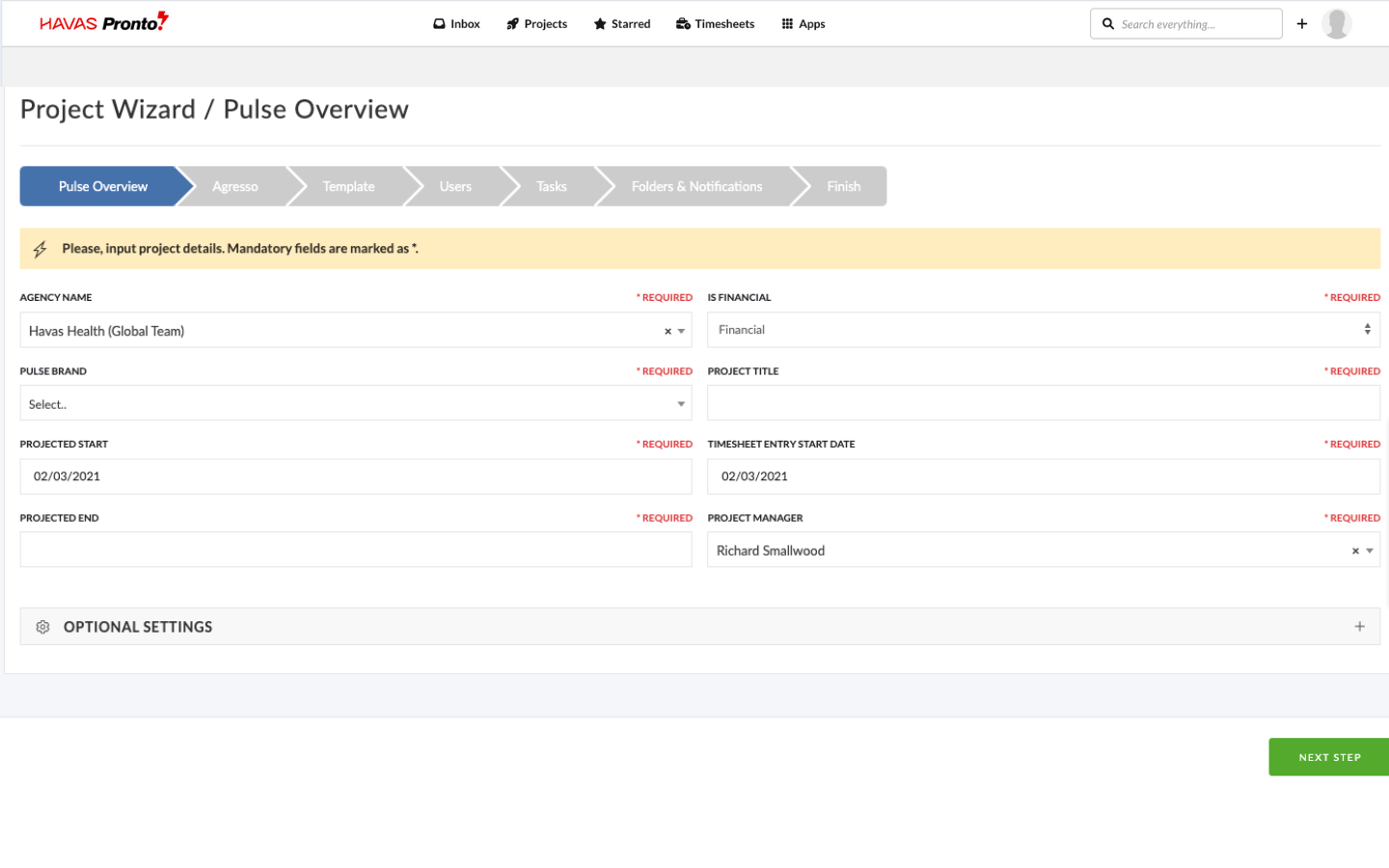Viewport: 1389px width, 868px height.
Task: Open the Apps menu
Action: tap(803, 24)
